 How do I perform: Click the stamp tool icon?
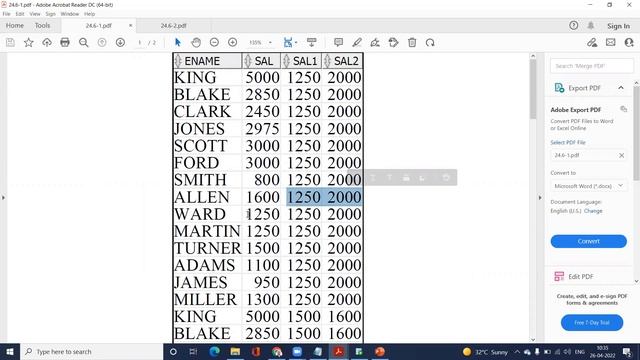coord(393,42)
